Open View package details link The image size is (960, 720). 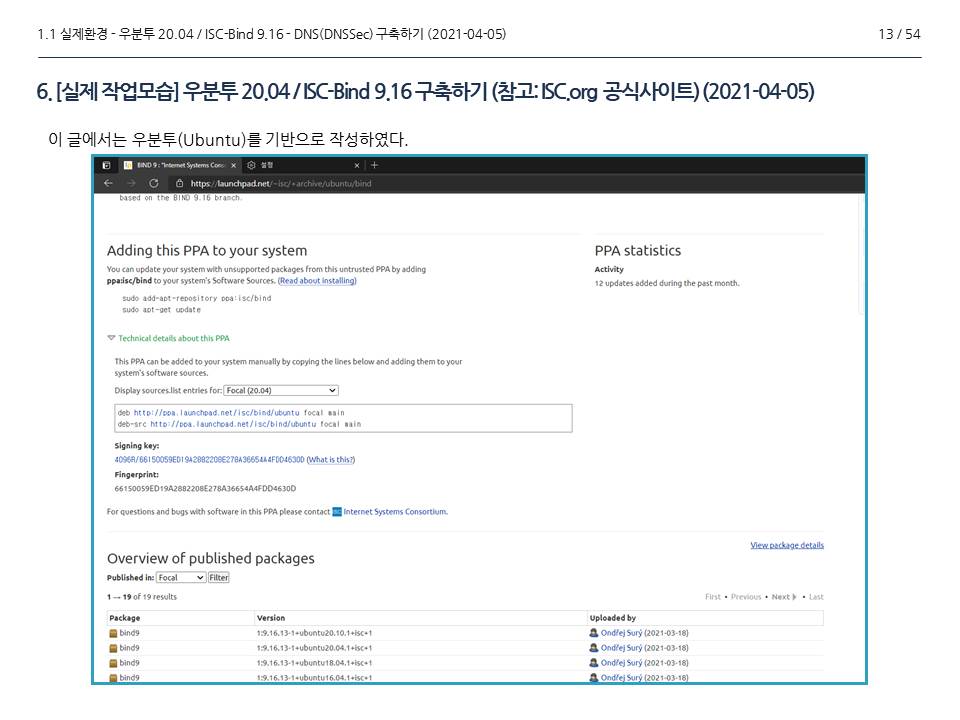tap(787, 545)
